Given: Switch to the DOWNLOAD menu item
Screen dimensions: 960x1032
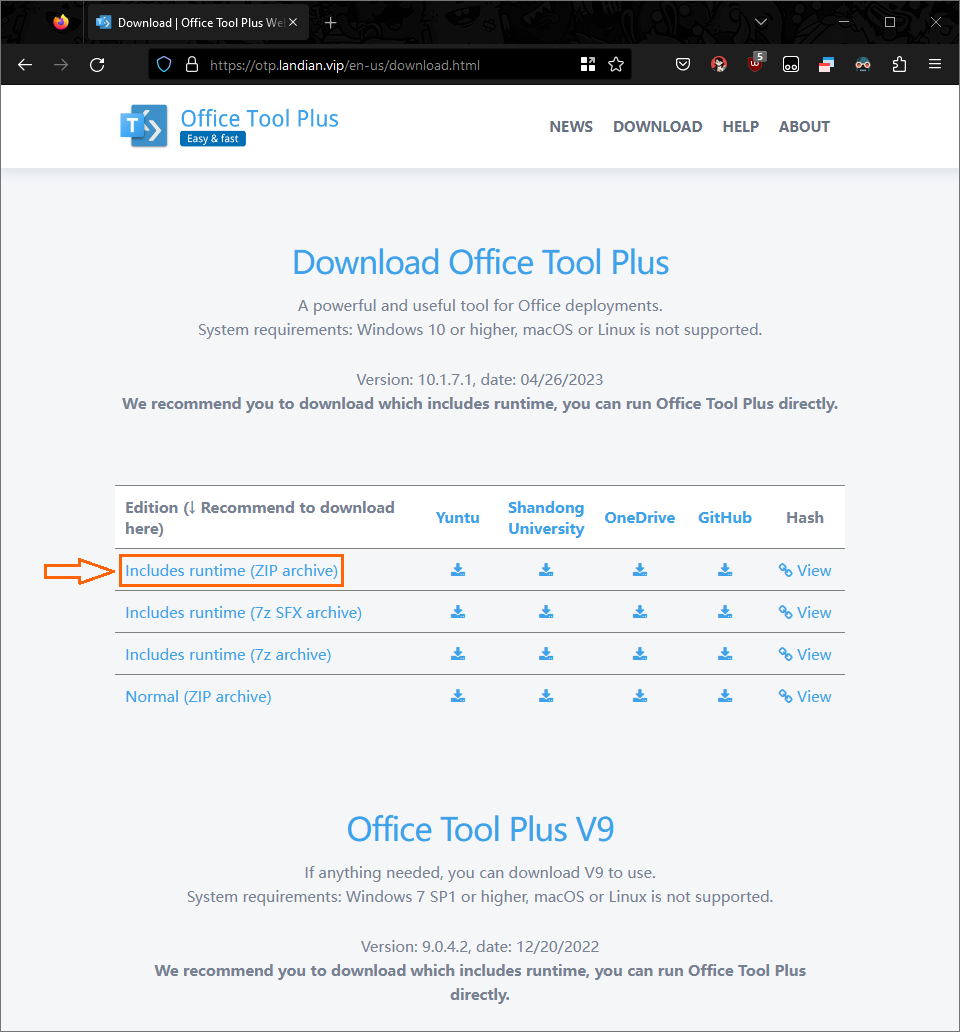Looking at the screenshot, I should coord(657,126).
